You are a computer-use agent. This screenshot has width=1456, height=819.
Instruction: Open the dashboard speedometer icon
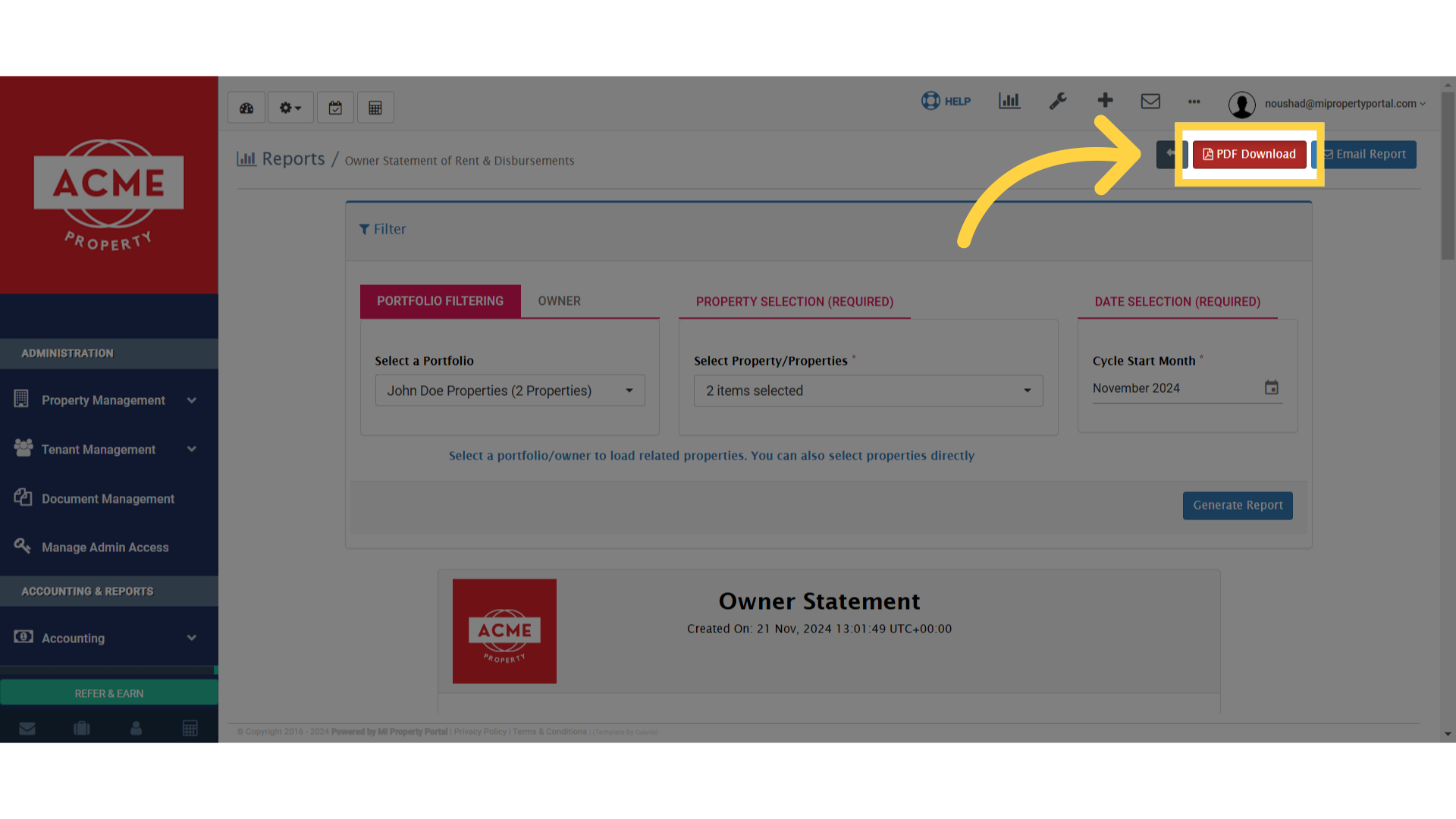(246, 108)
